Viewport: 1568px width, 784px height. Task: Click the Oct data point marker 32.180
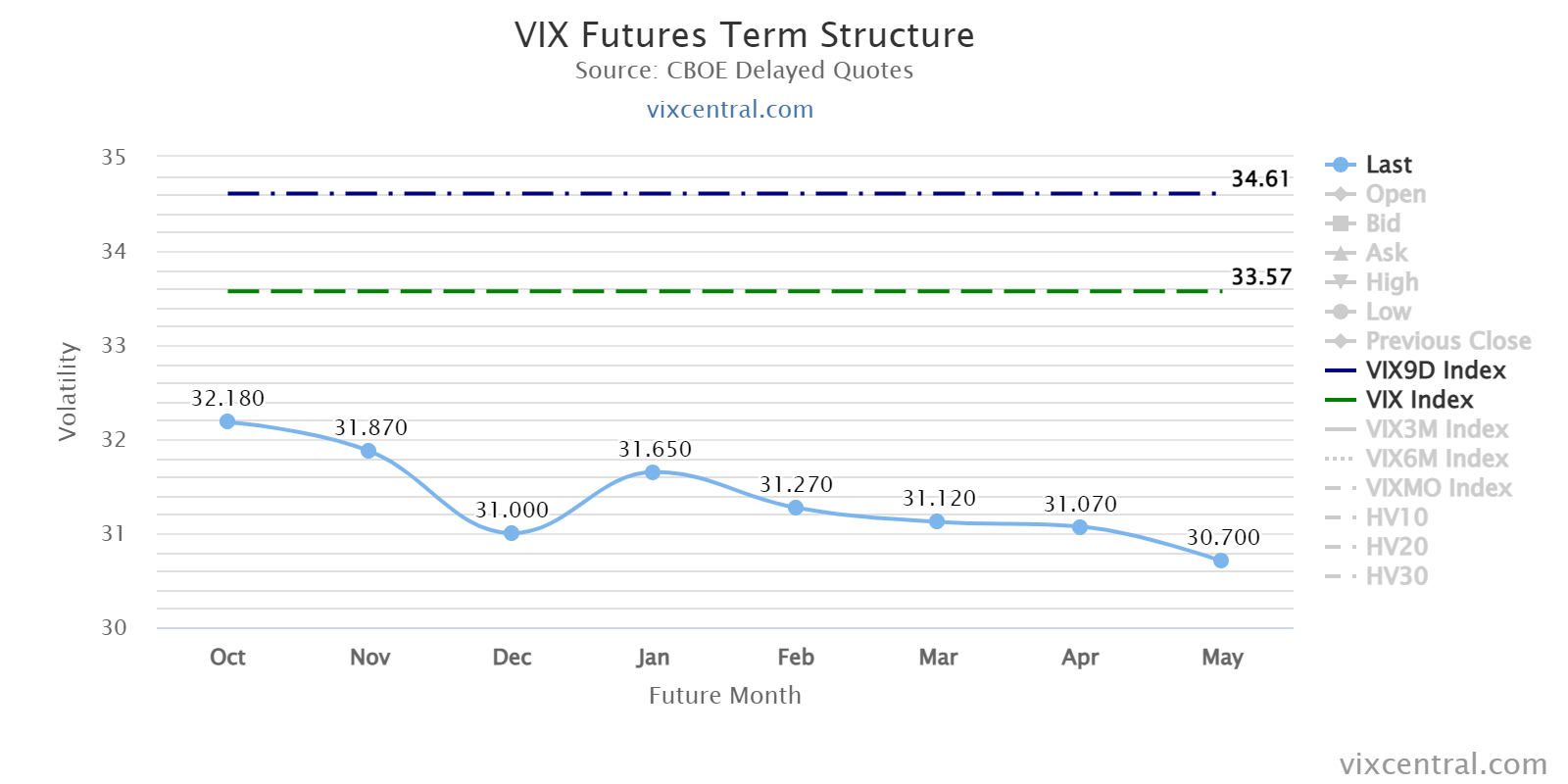click(227, 421)
